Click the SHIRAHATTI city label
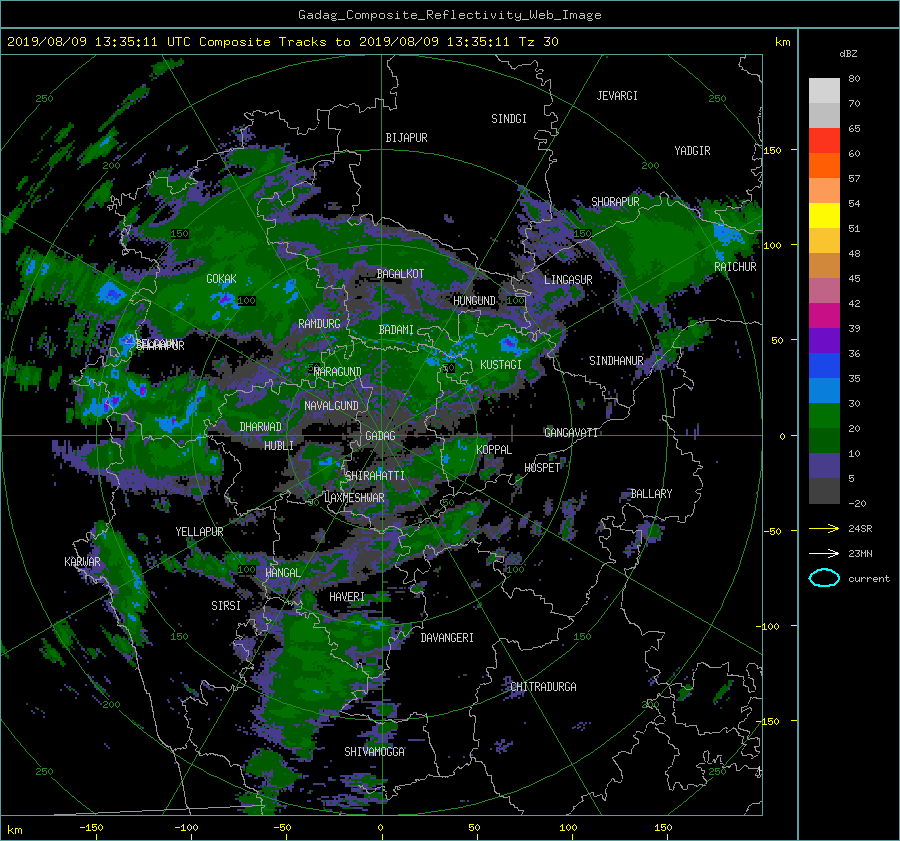Viewport: 900px width, 841px height. coord(375,476)
